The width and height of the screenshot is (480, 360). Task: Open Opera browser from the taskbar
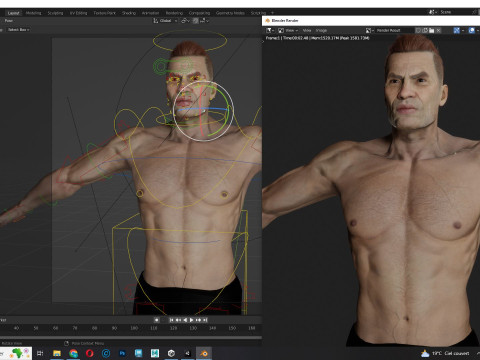90,353
